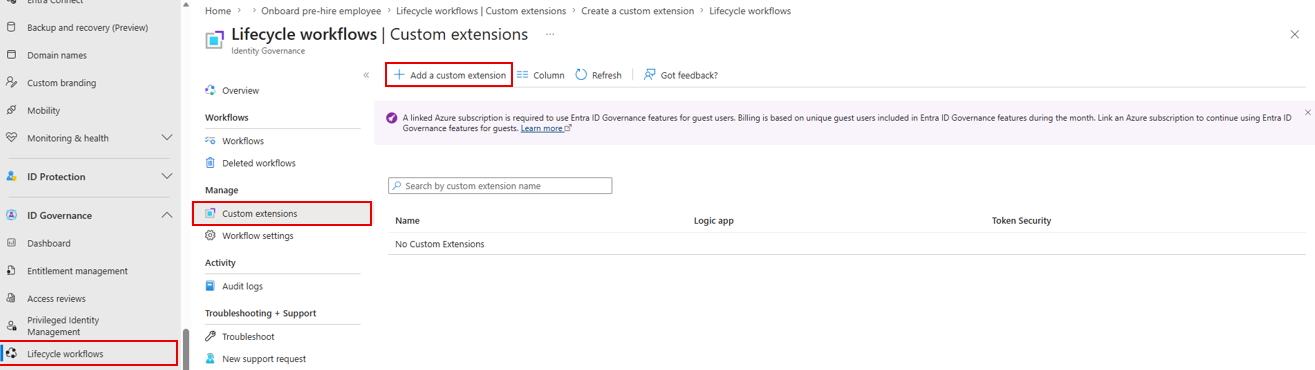Close the Lifecycle workflows blade

click(x=1295, y=34)
